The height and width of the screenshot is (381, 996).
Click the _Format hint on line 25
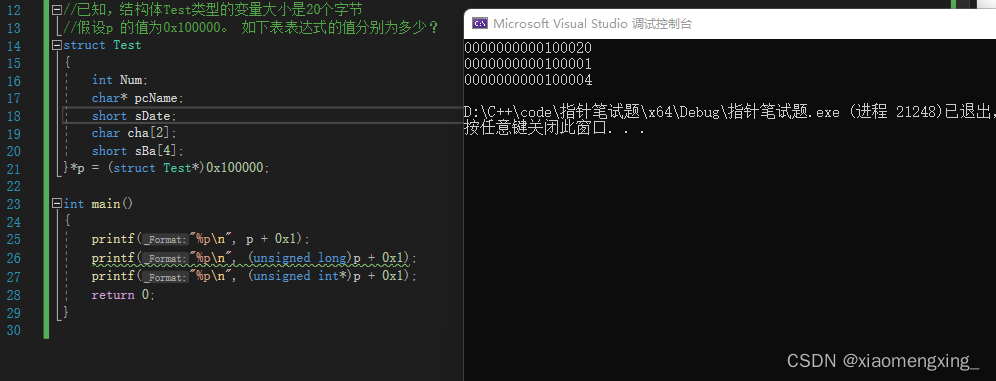coord(166,240)
